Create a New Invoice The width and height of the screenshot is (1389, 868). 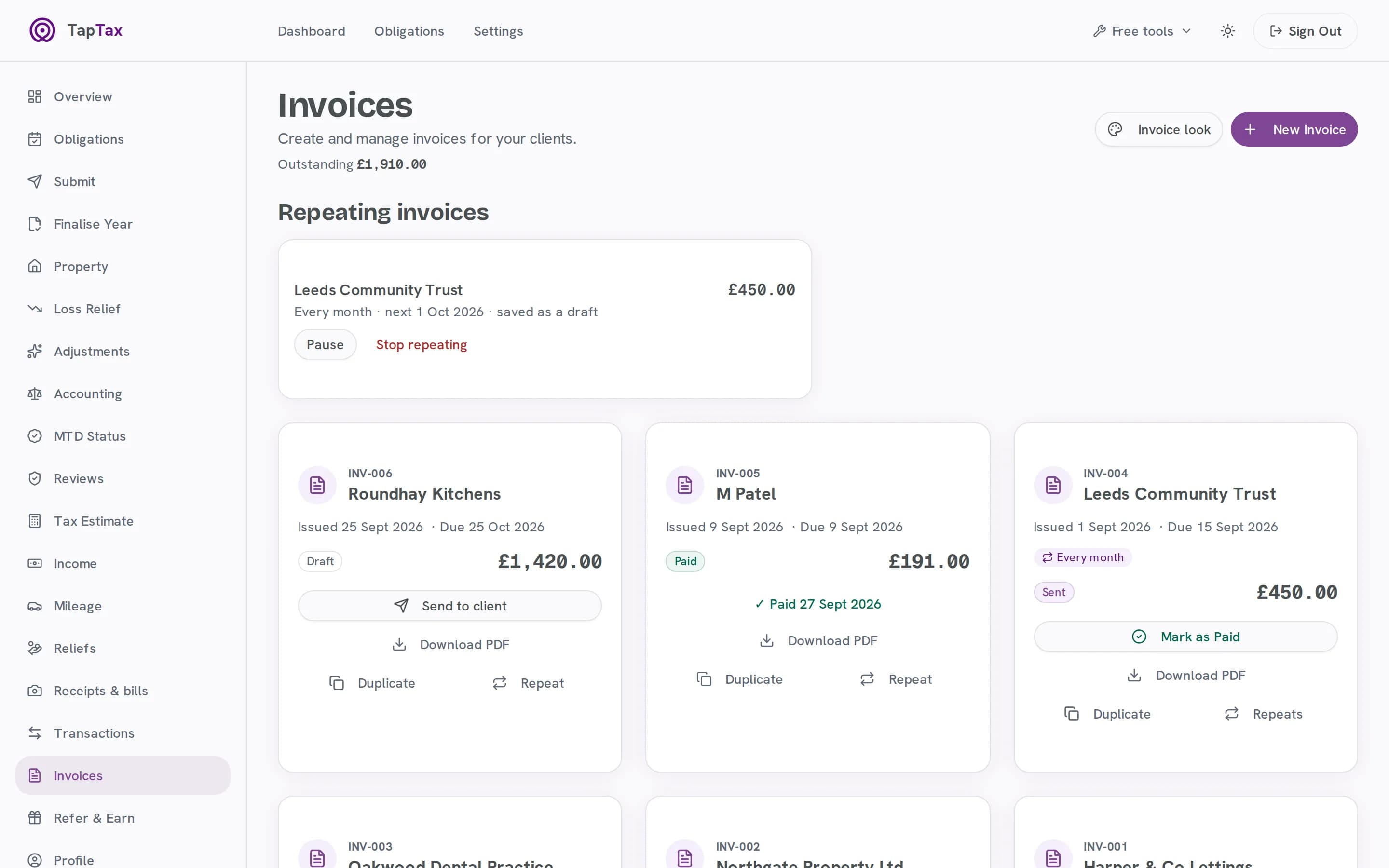(1294, 129)
